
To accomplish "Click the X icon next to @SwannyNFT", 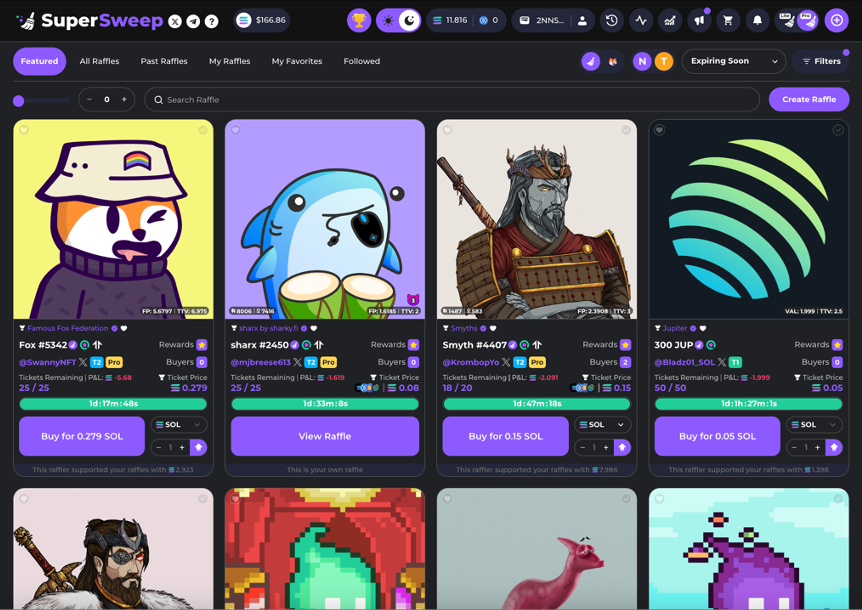I will click(x=83, y=362).
